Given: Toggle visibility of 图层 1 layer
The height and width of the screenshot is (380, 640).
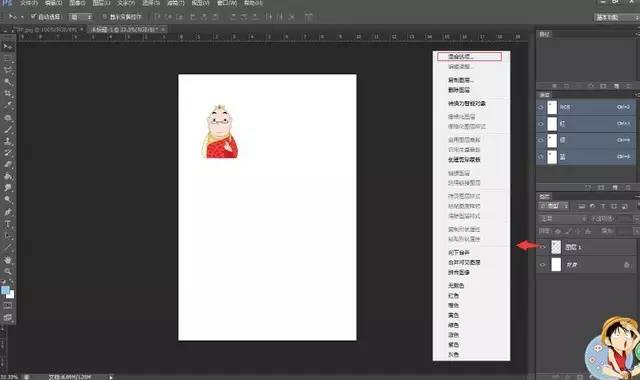Looking at the screenshot, I should click(x=542, y=247).
